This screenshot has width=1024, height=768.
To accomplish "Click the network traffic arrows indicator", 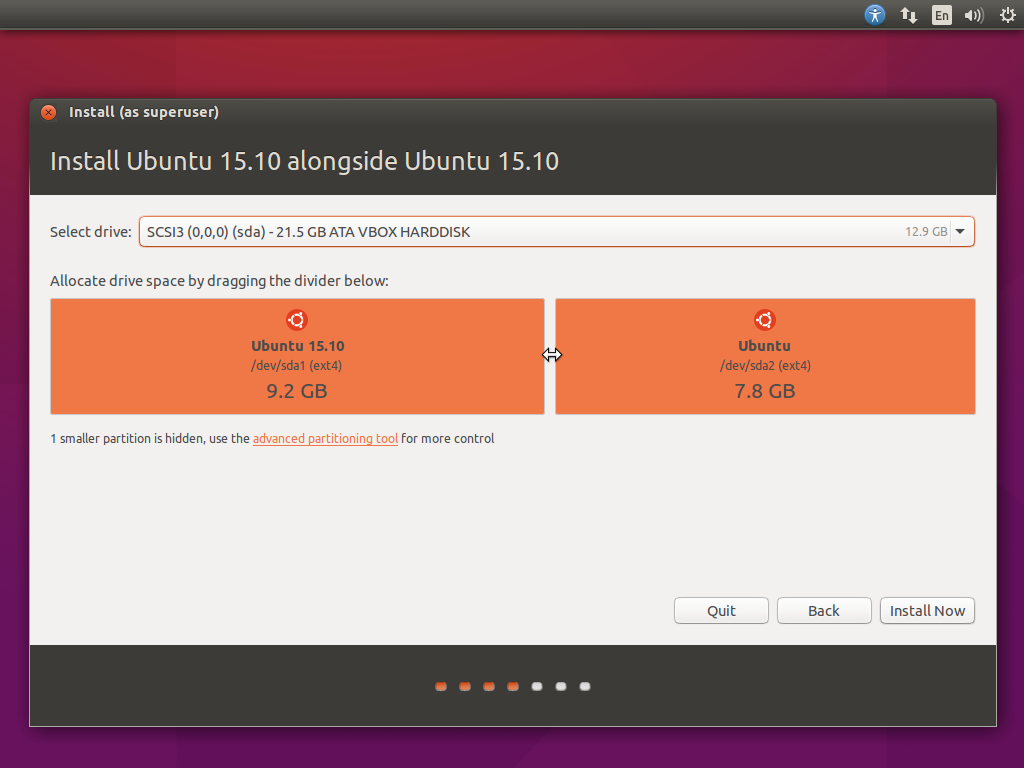I will 908,15.
